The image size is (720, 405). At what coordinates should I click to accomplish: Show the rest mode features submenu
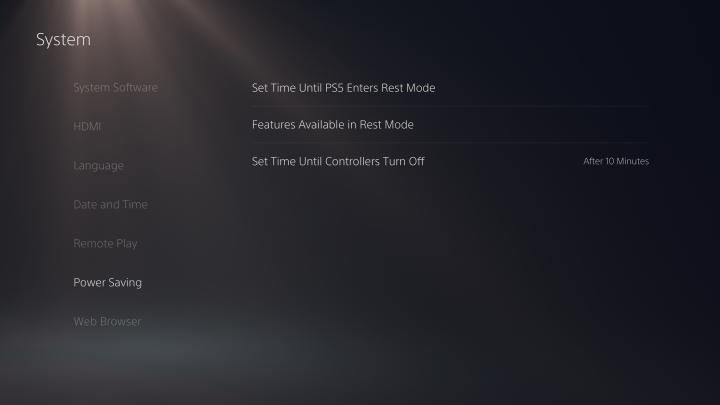point(450,124)
